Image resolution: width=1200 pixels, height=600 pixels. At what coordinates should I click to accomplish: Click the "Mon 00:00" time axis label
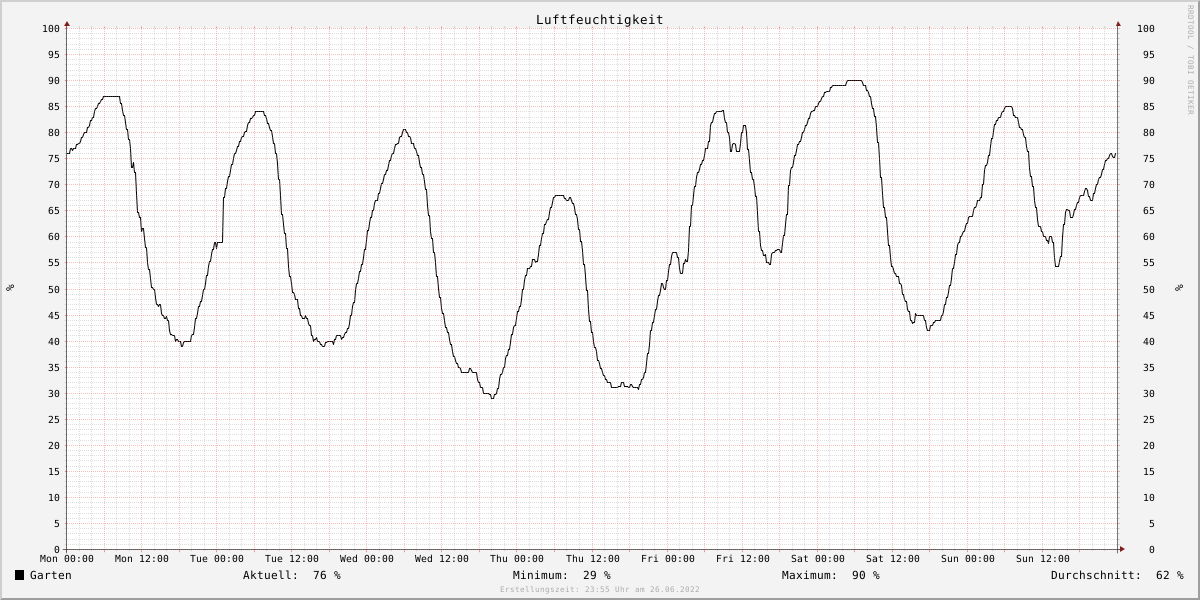[x=67, y=559]
